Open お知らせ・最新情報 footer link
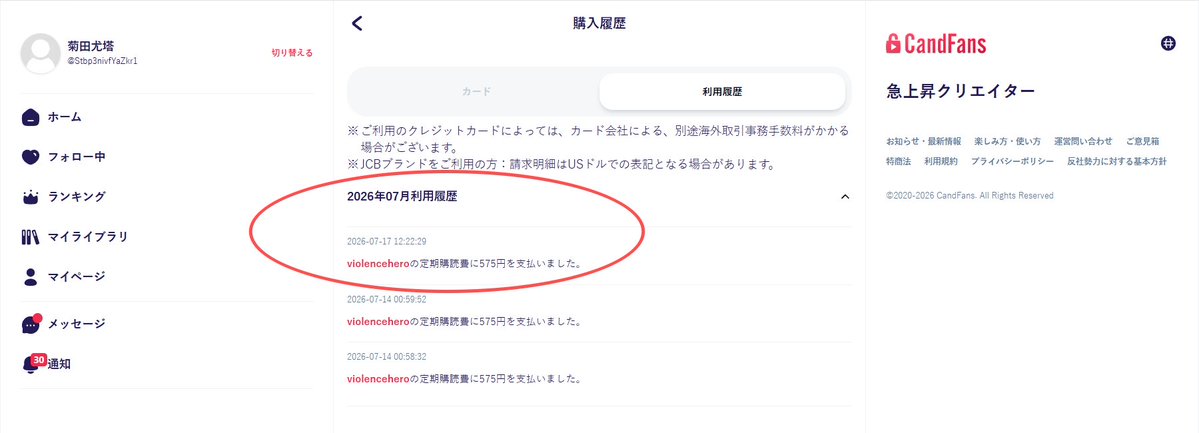The image size is (1199, 433). coord(924,142)
